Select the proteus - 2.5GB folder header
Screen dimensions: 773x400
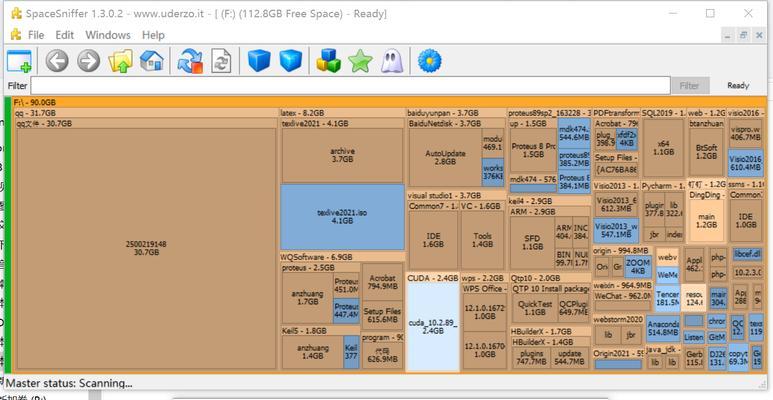(320, 268)
